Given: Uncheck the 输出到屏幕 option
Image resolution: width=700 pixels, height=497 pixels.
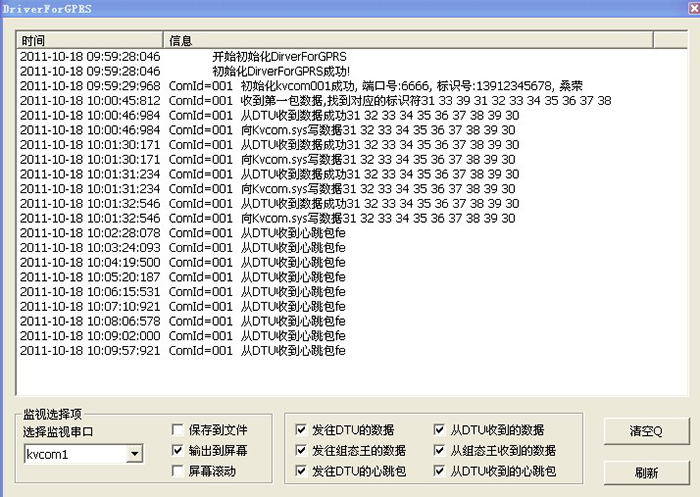Looking at the screenshot, I should (x=179, y=450).
